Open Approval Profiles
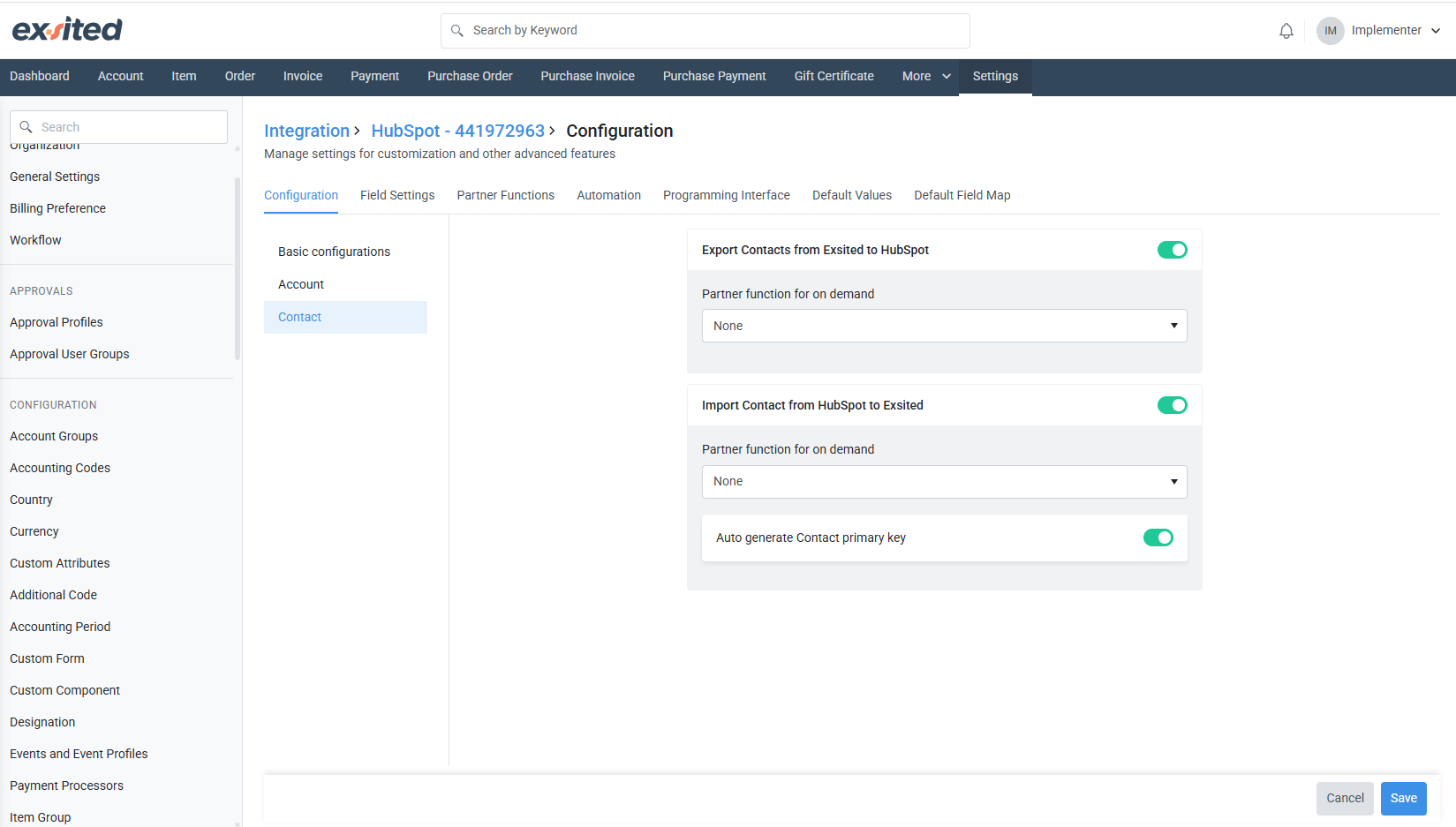This screenshot has height=827, width=1456. (x=57, y=322)
